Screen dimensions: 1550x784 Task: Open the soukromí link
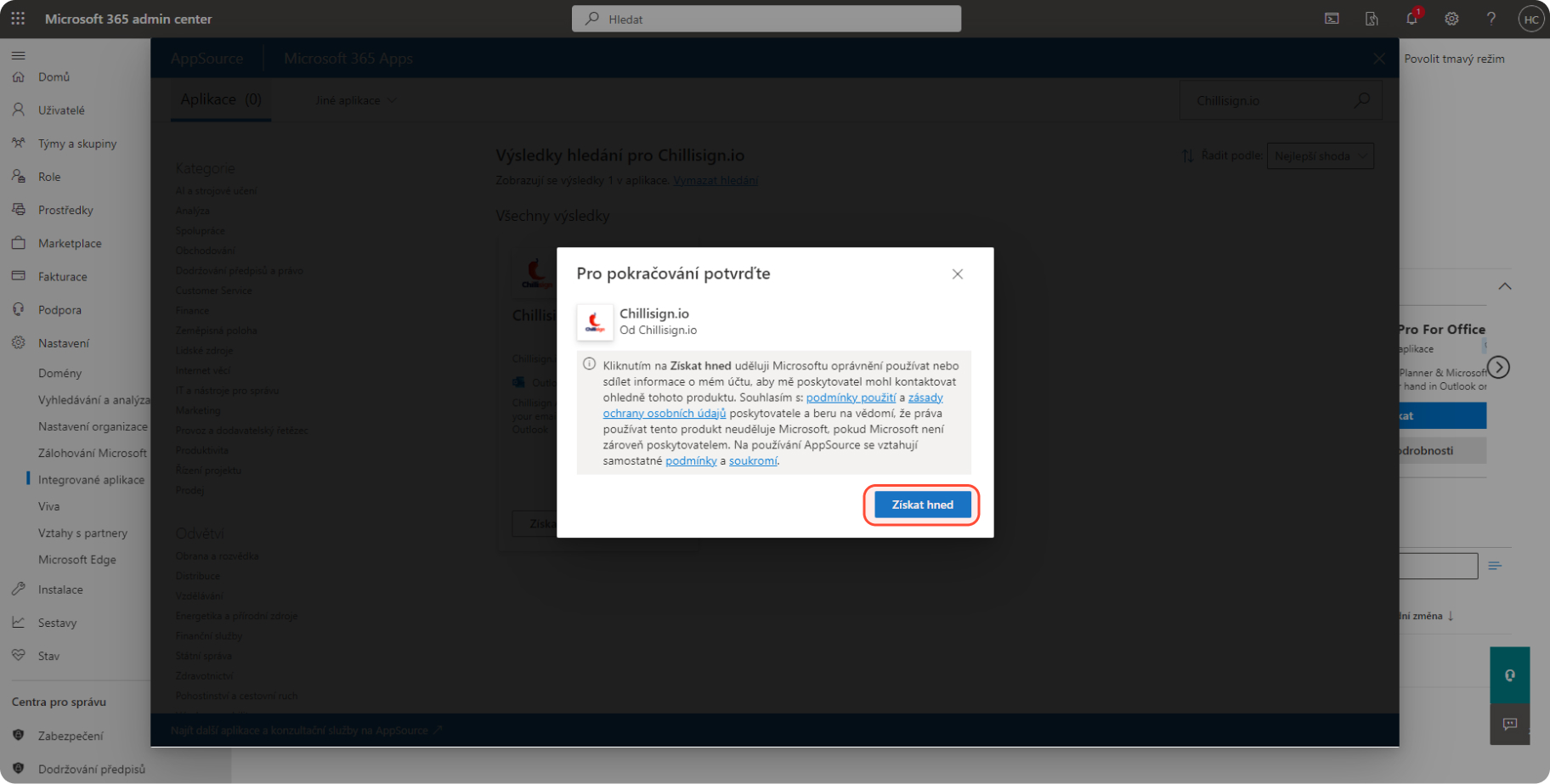[x=753, y=460]
